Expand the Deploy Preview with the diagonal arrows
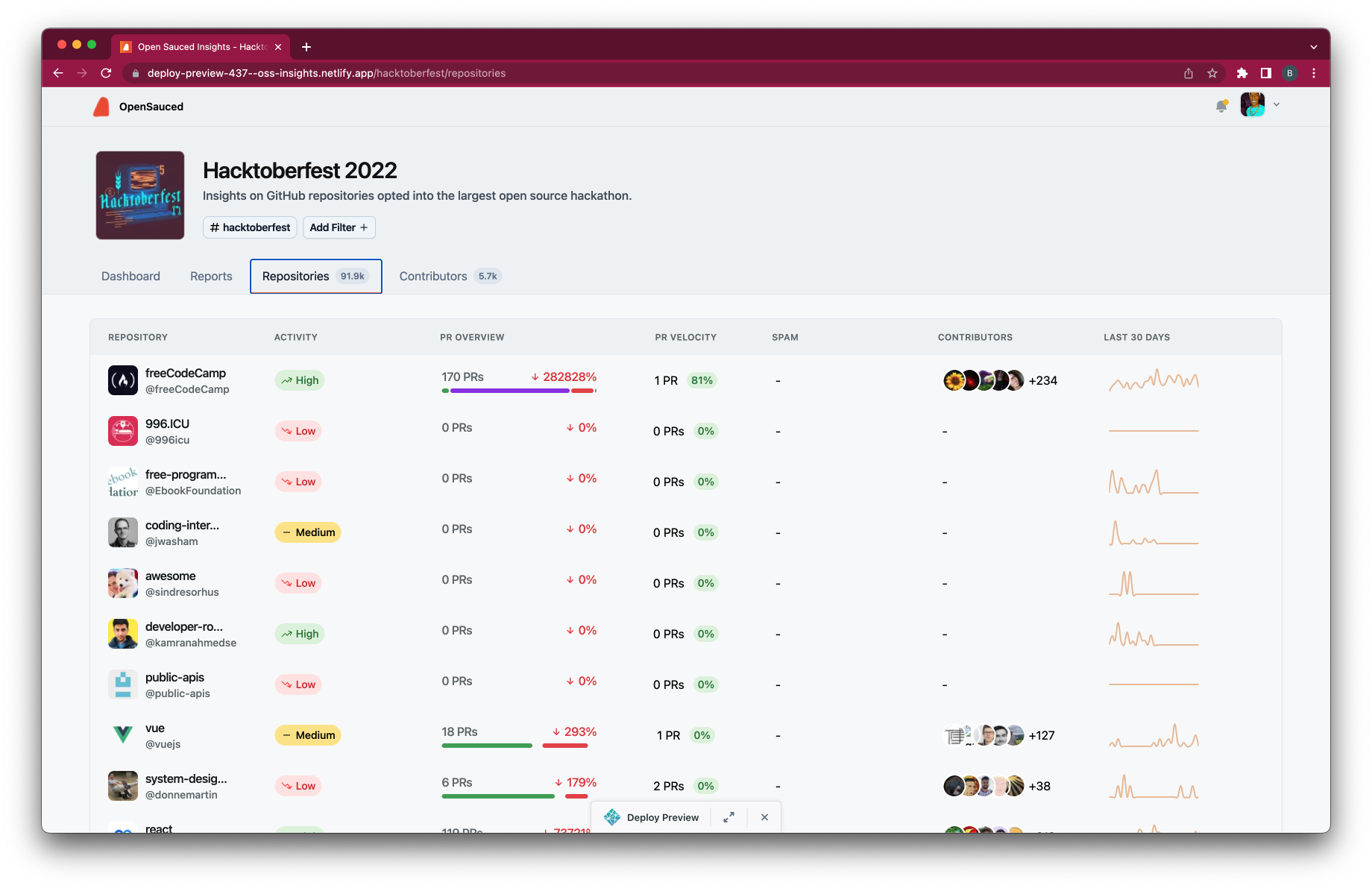Image resolution: width=1372 pixels, height=888 pixels. click(x=729, y=817)
